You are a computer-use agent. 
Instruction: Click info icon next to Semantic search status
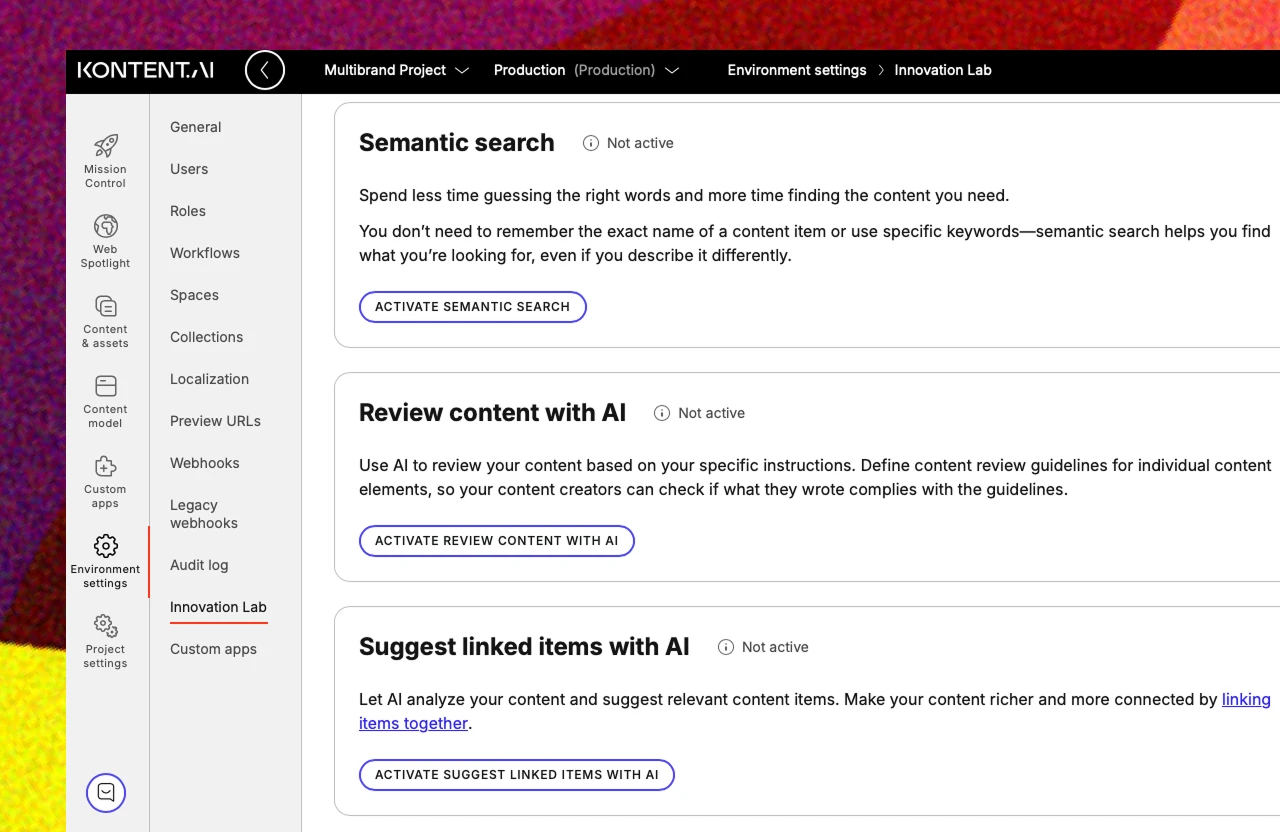click(x=591, y=143)
